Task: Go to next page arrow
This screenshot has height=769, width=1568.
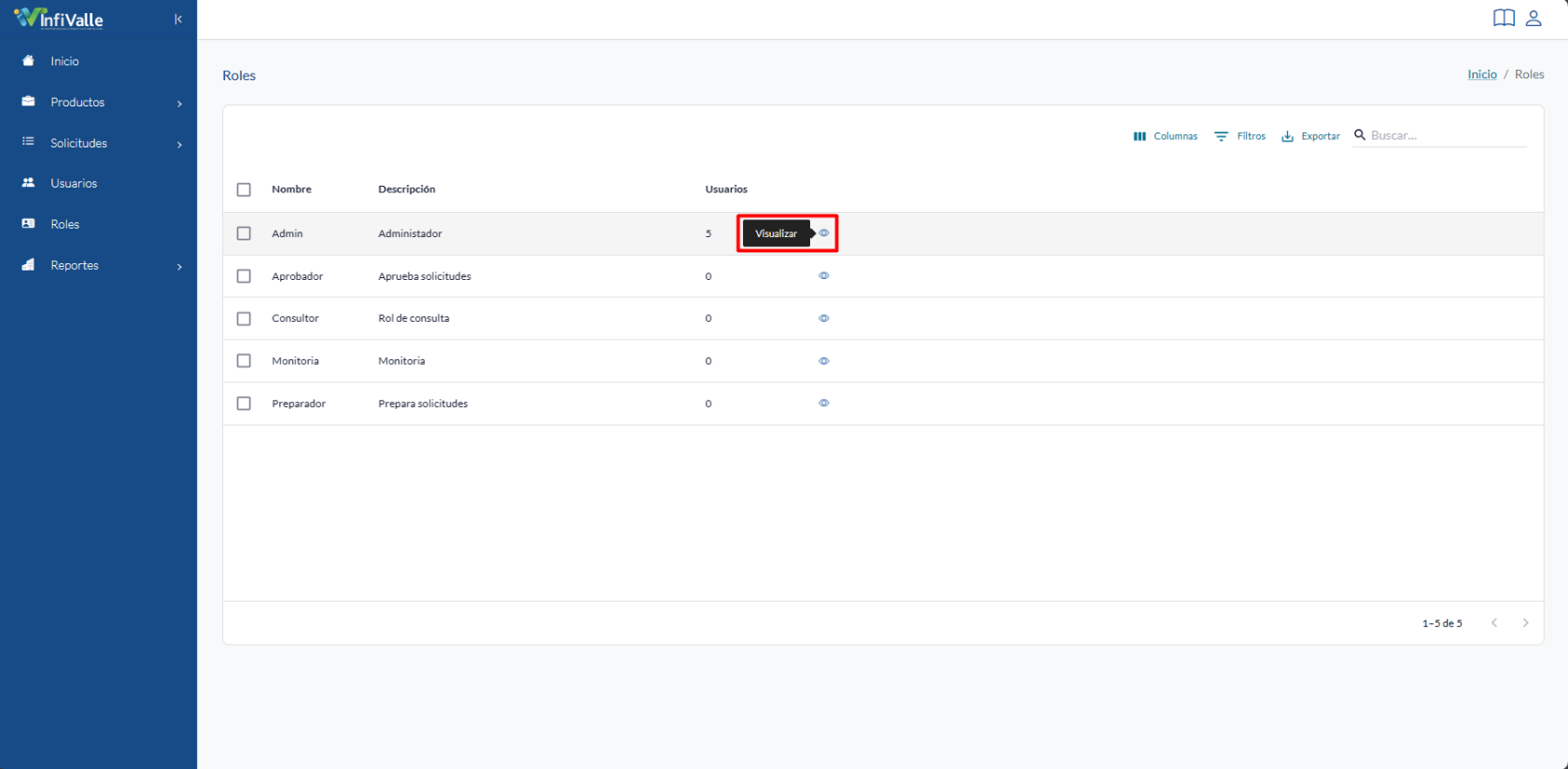Action: click(1526, 622)
